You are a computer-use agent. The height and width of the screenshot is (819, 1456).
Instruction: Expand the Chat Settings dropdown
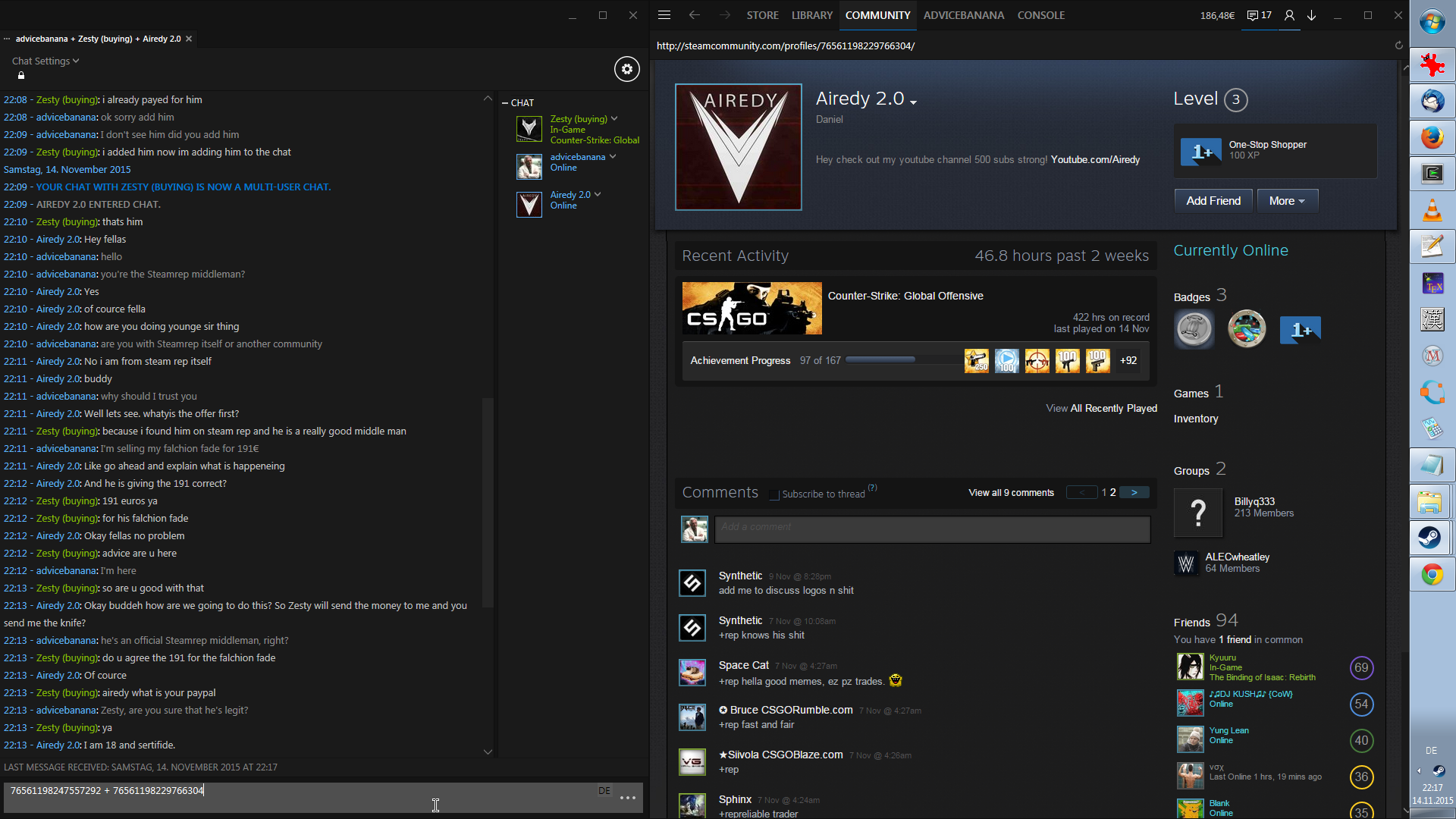(x=45, y=61)
